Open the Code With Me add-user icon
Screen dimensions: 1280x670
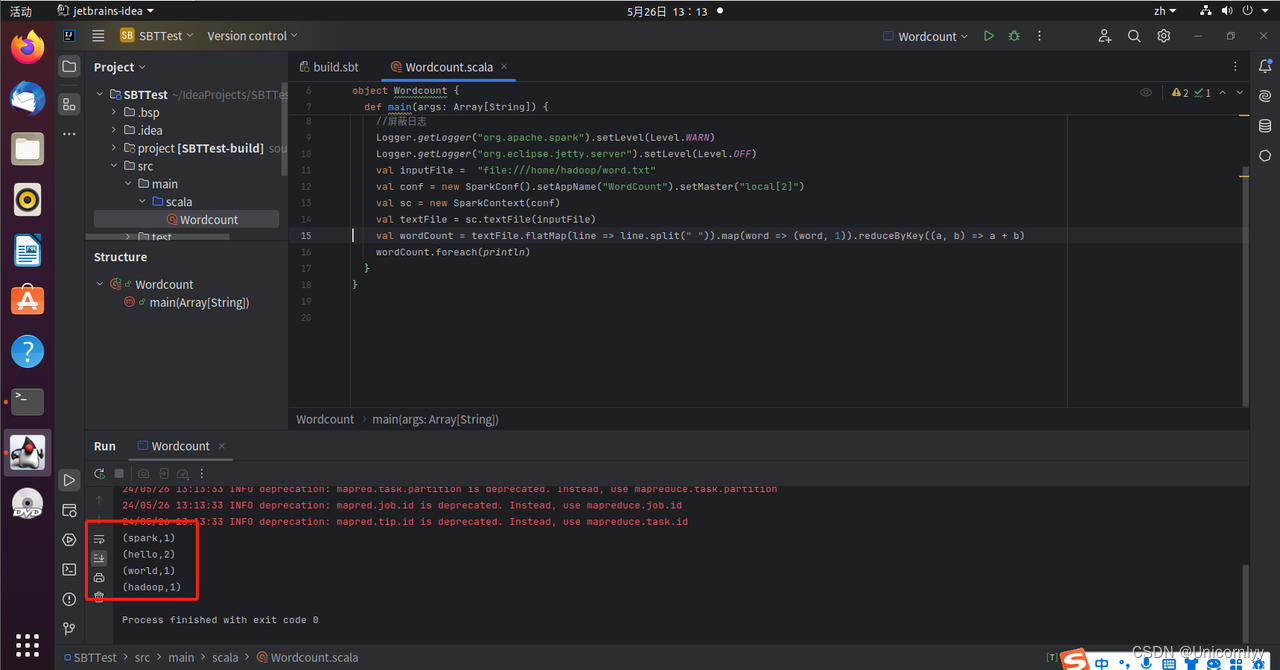1104,36
